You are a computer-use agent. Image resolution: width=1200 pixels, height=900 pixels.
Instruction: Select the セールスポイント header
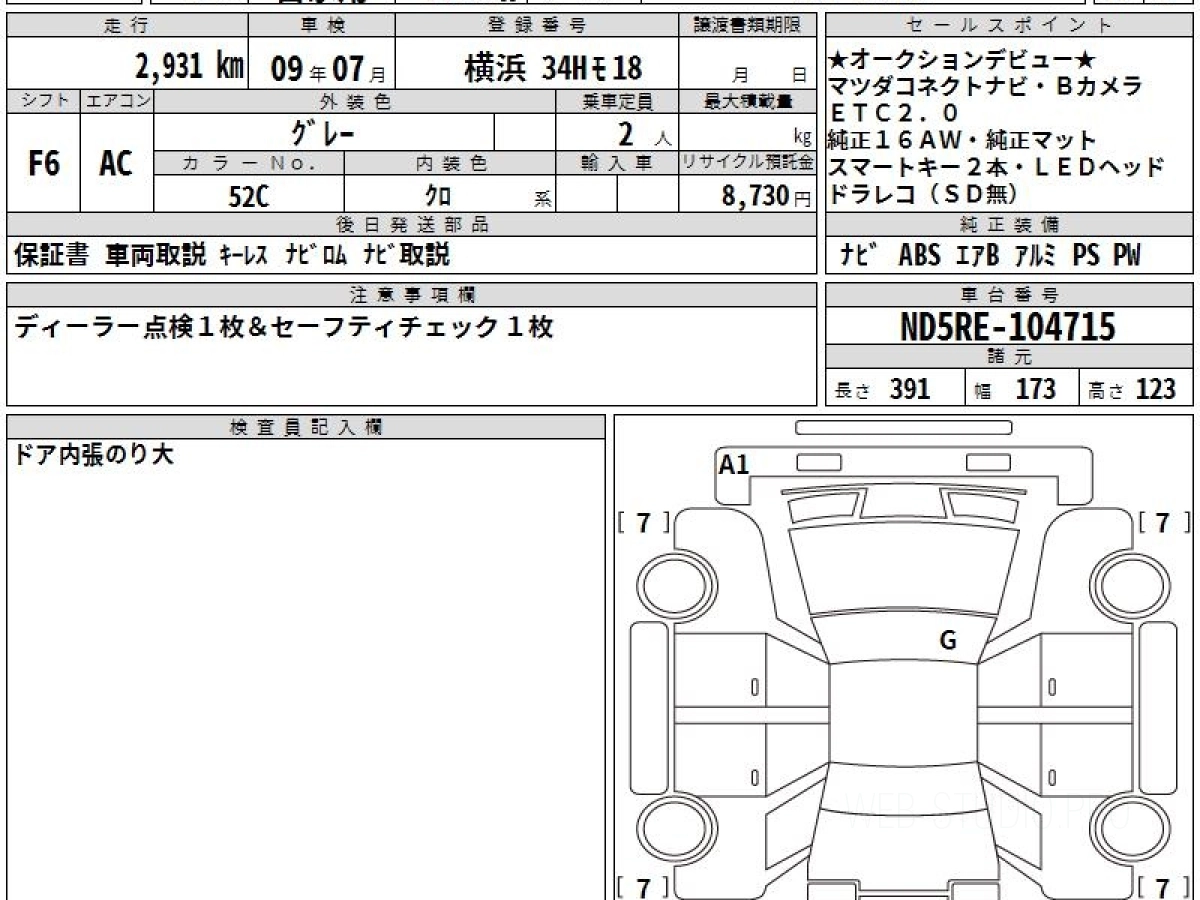pyautogui.click(x=1009, y=26)
